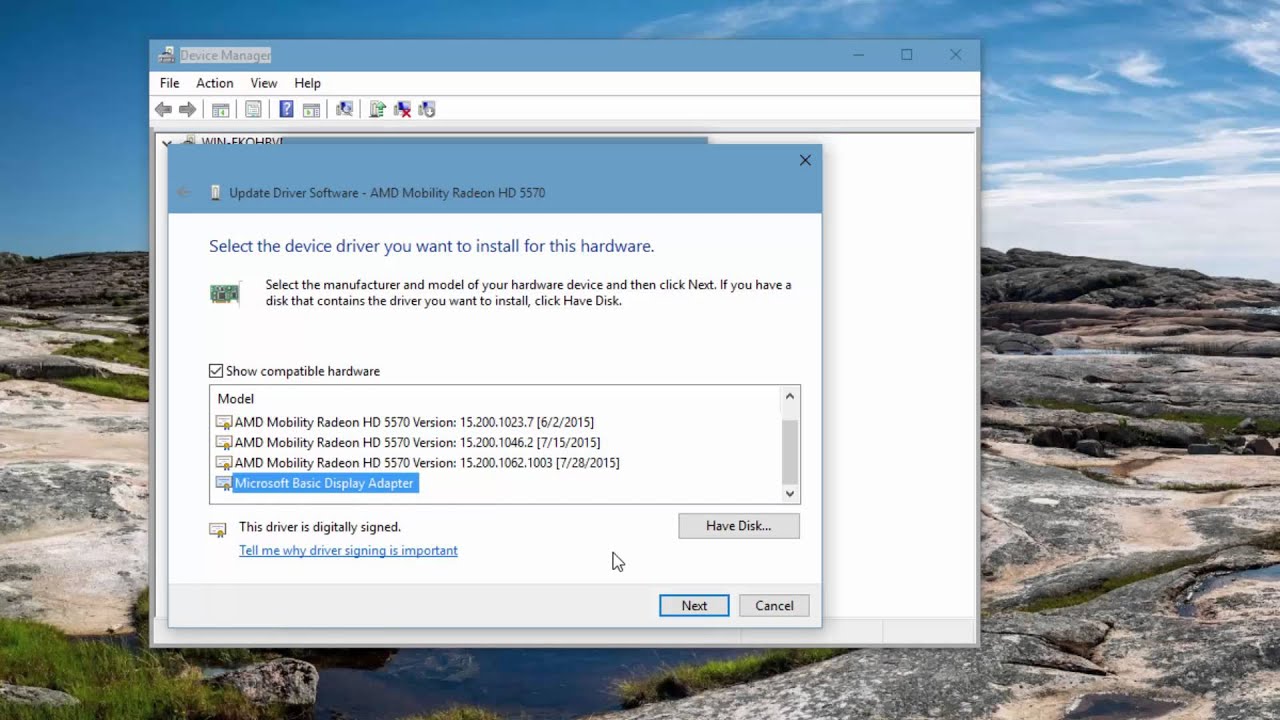1280x720 pixels.
Task: Click the Forward arrow in Device Manager toolbar
Action: pyautogui.click(x=187, y=109)
